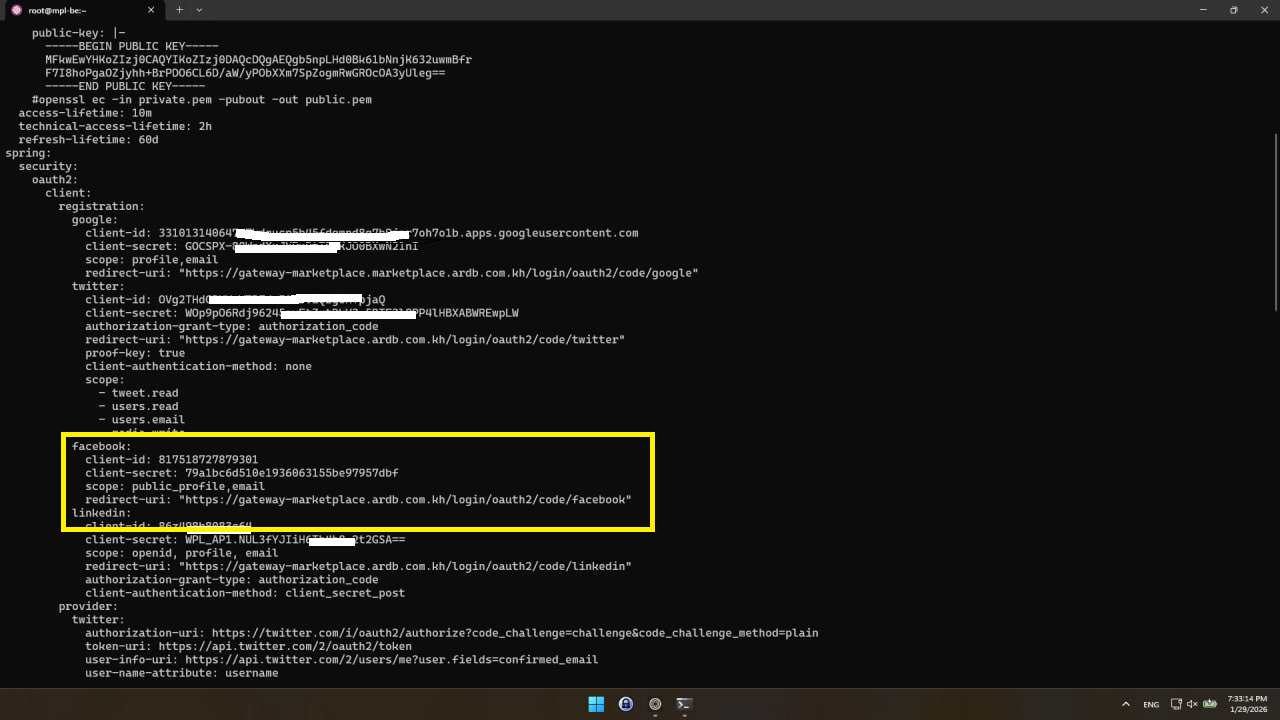This screenshot has width=1280, height=720.
Task: Click the 'refresh-lifetime: 60d' line
Action: click(x=88, y=140)
